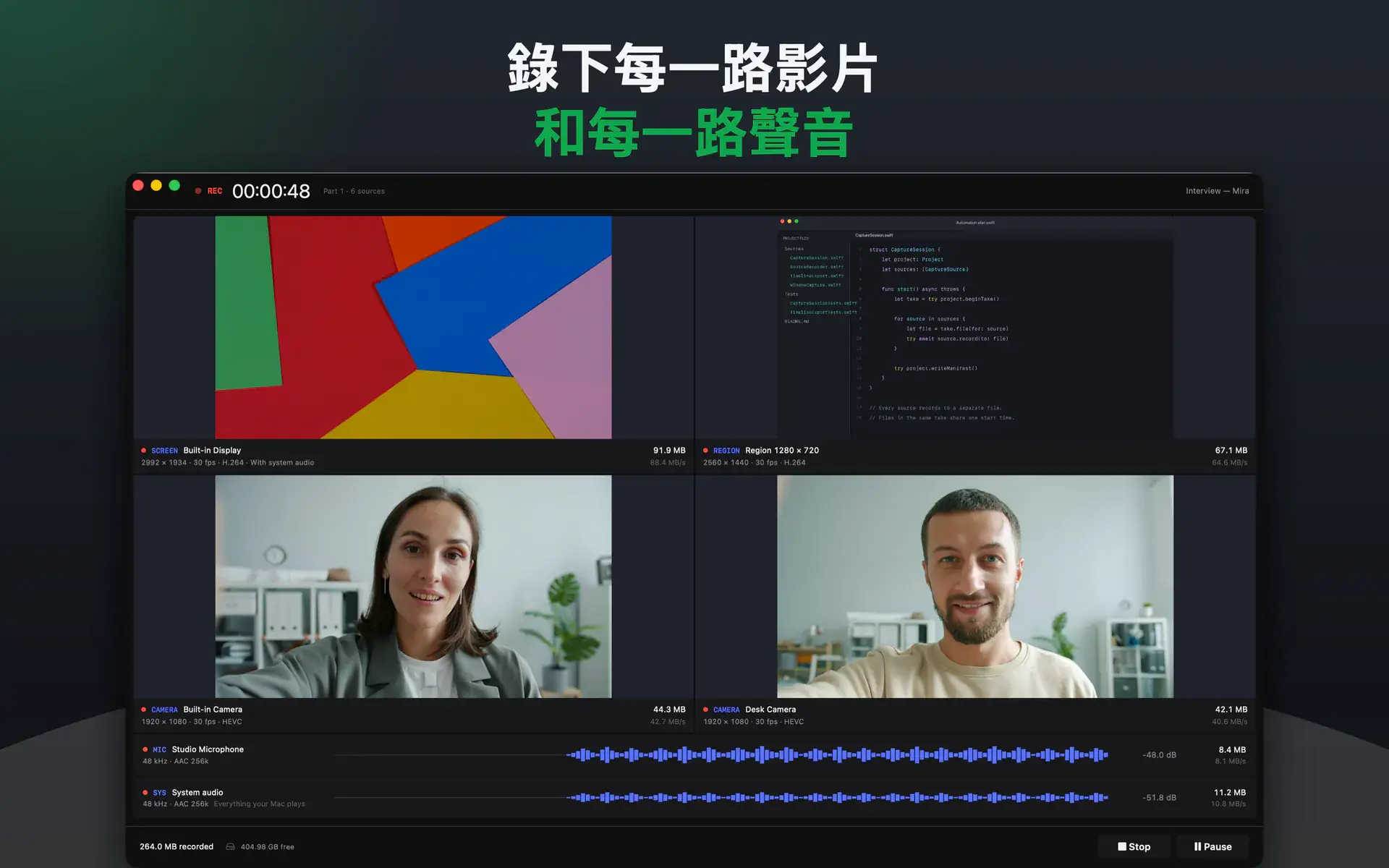This screenshot has width=1389, height=868.
Task: Click the '48 kHz · AAC 256k' Studio Microphone details
Action: (176, 761)
